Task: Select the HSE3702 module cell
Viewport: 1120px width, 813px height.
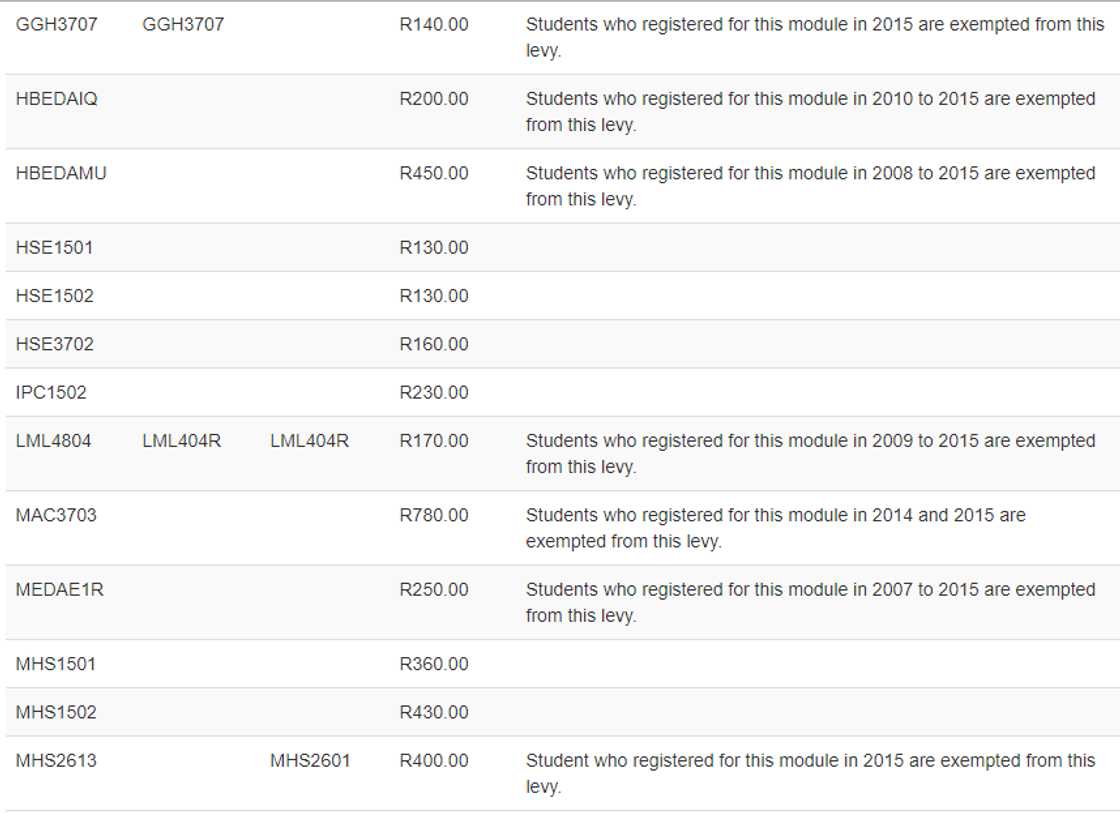Action: 55,344
